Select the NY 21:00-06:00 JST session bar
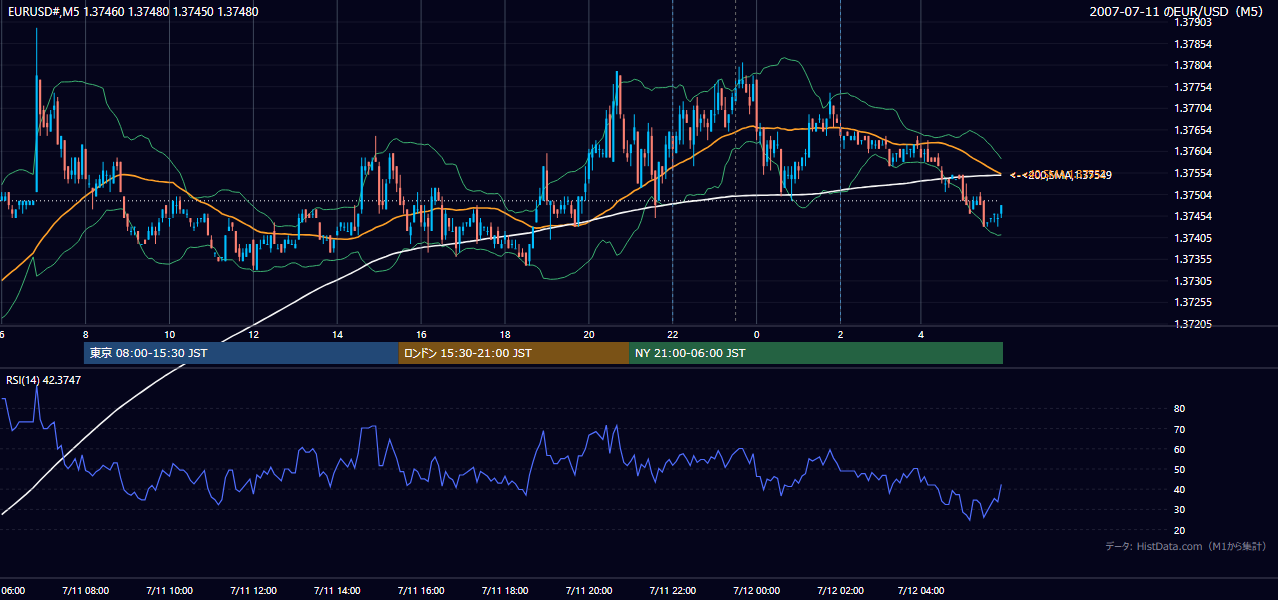Screen dimensions: 1278x600 coord(816,353)
